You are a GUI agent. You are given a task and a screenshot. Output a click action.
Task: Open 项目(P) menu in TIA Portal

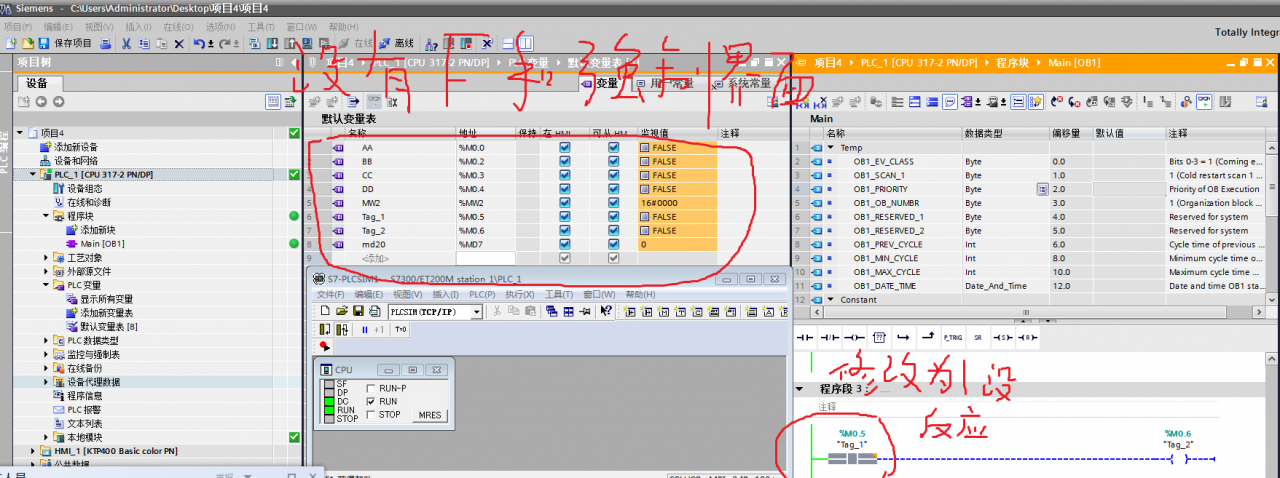coord(20,27)
